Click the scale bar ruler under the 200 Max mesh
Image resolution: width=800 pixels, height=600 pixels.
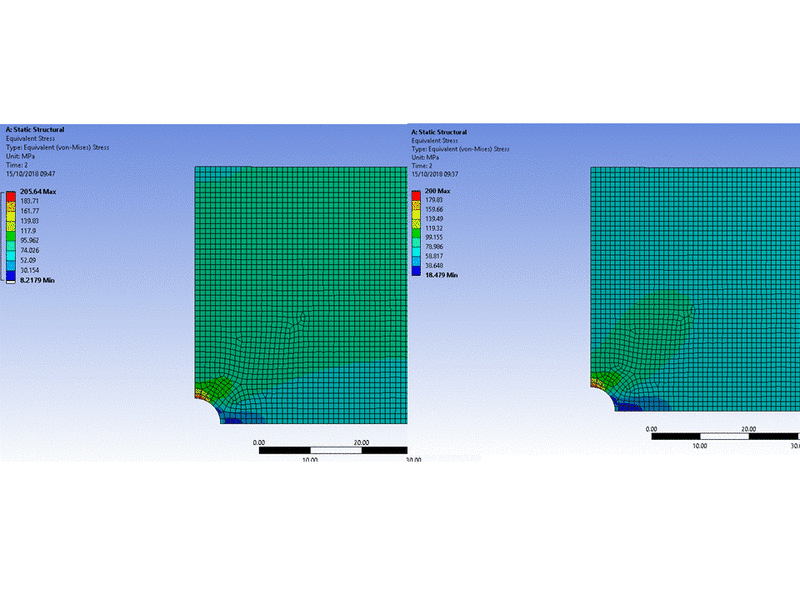tap(726, 436)
